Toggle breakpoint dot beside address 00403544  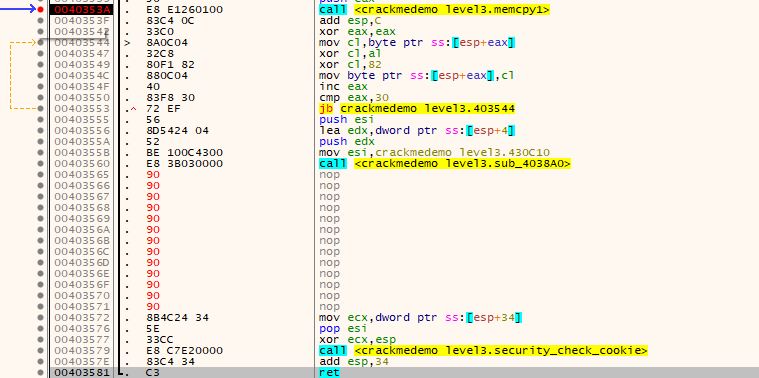[41, 43]
